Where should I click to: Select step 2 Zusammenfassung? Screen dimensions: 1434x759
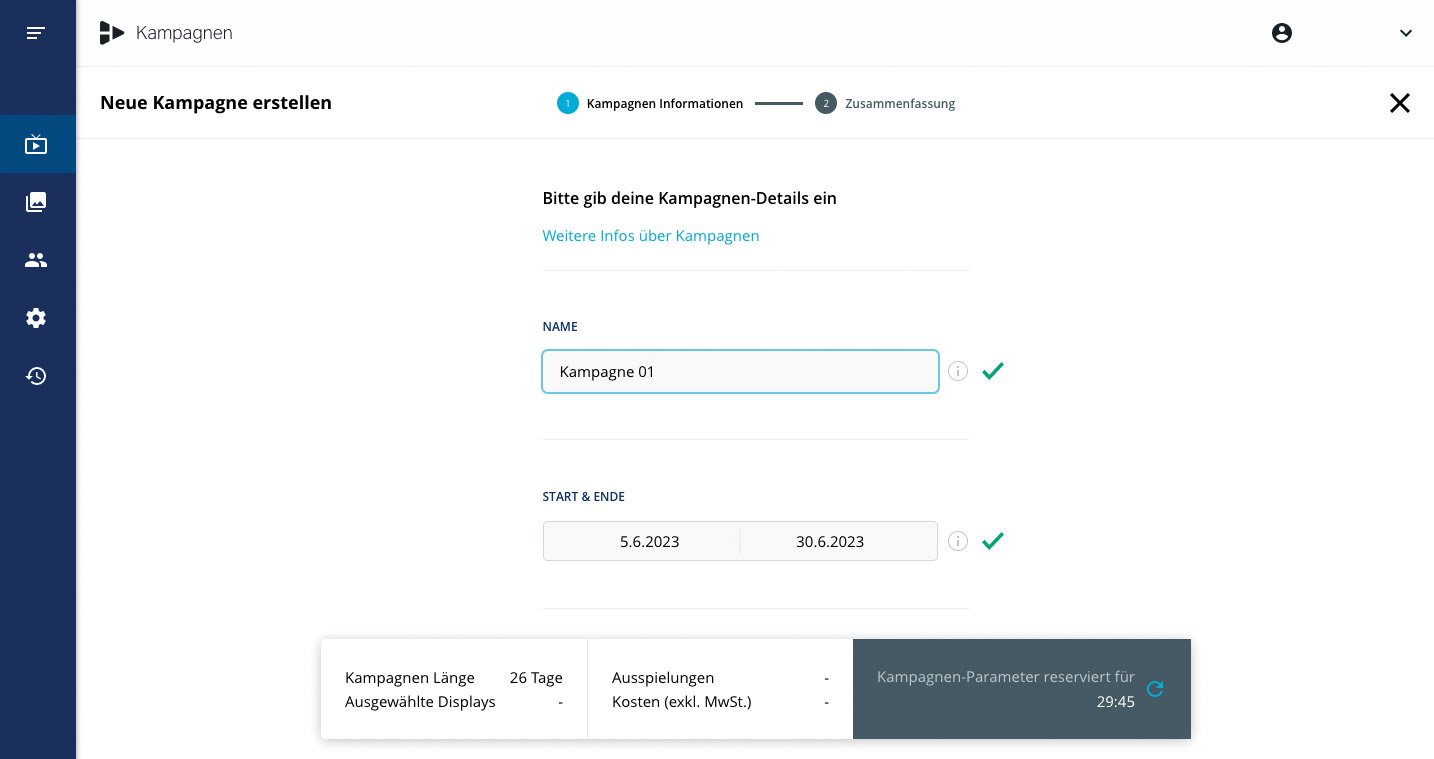tap(885, 103)
